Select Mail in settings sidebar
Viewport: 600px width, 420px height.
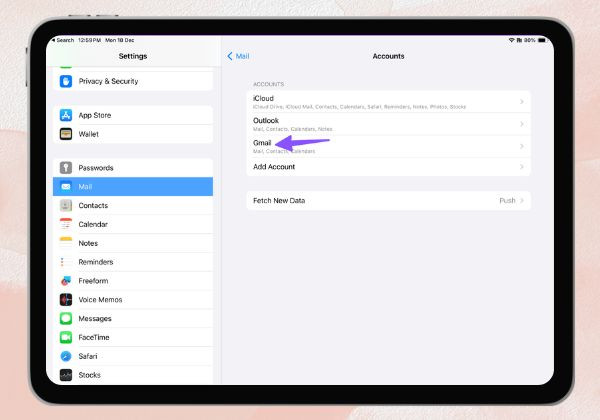point(133,186)
